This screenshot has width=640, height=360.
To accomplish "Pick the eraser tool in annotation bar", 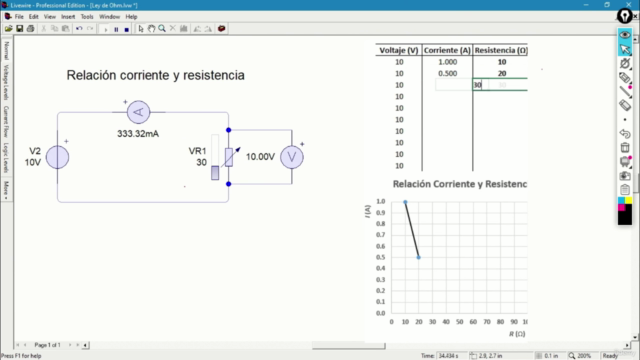I will 625,105.
